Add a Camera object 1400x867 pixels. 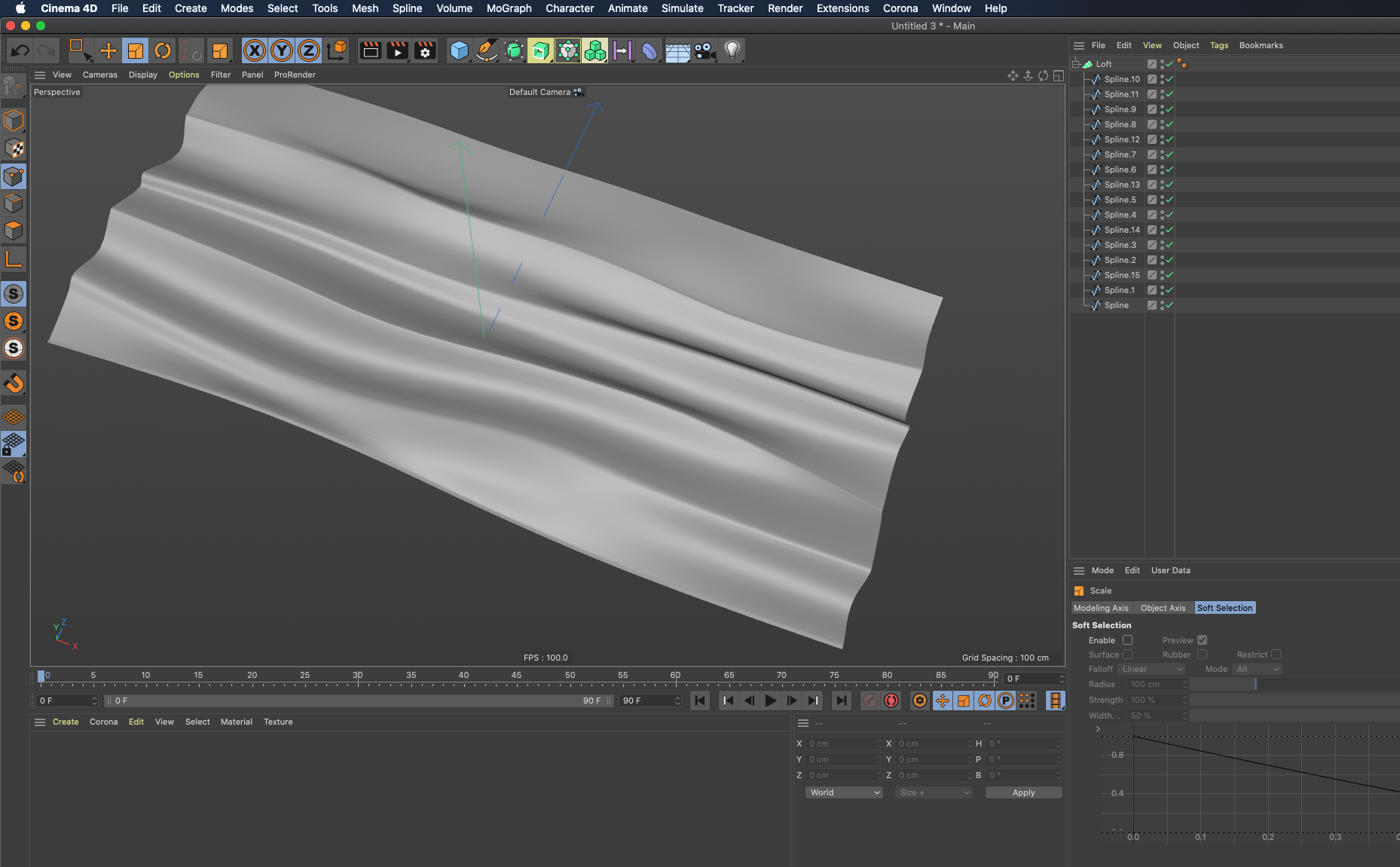click(705, 50)
